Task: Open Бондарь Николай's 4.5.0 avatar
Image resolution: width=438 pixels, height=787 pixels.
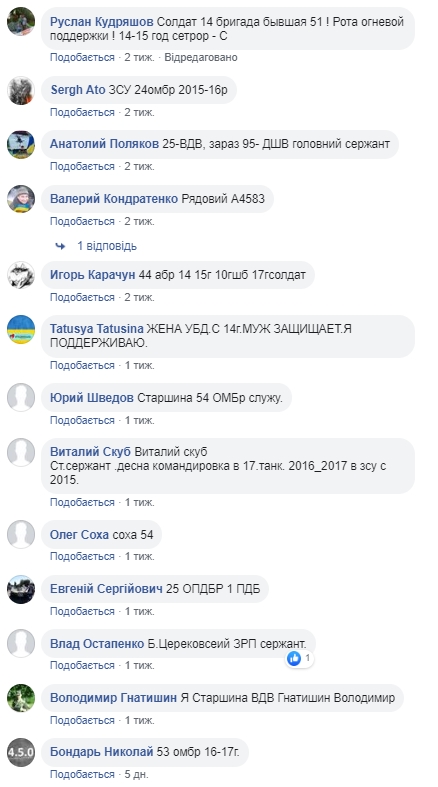Action: (x=21, y=752)
